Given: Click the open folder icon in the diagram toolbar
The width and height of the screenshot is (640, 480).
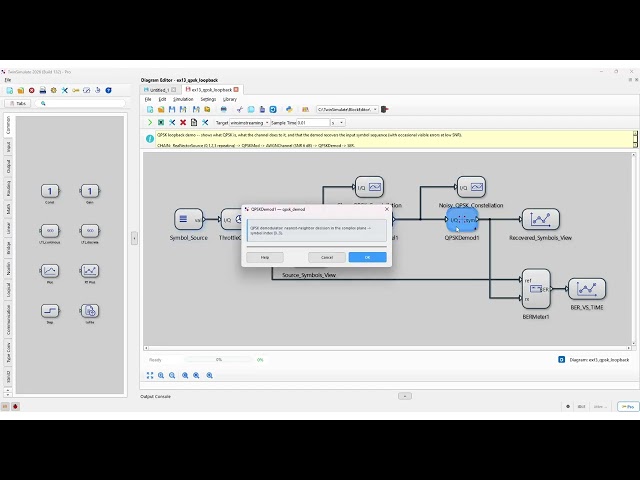Looking at the screenshot, I should [161, 109].
